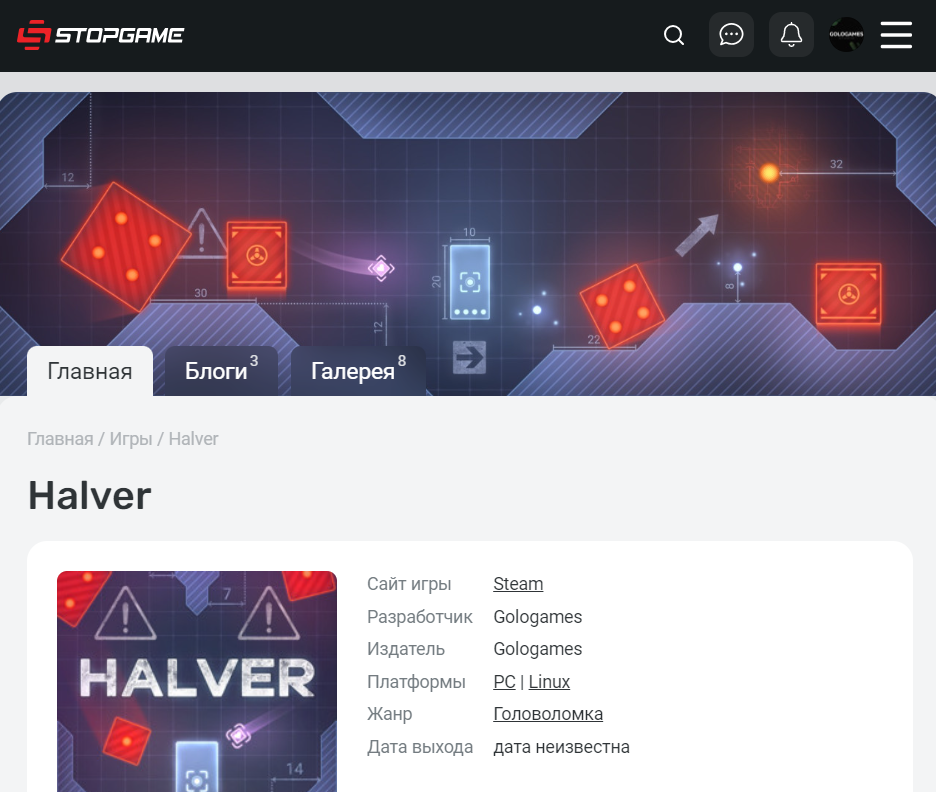Select the Главная tab
This screenshot has width=936, height=792.
coord(90,371)
